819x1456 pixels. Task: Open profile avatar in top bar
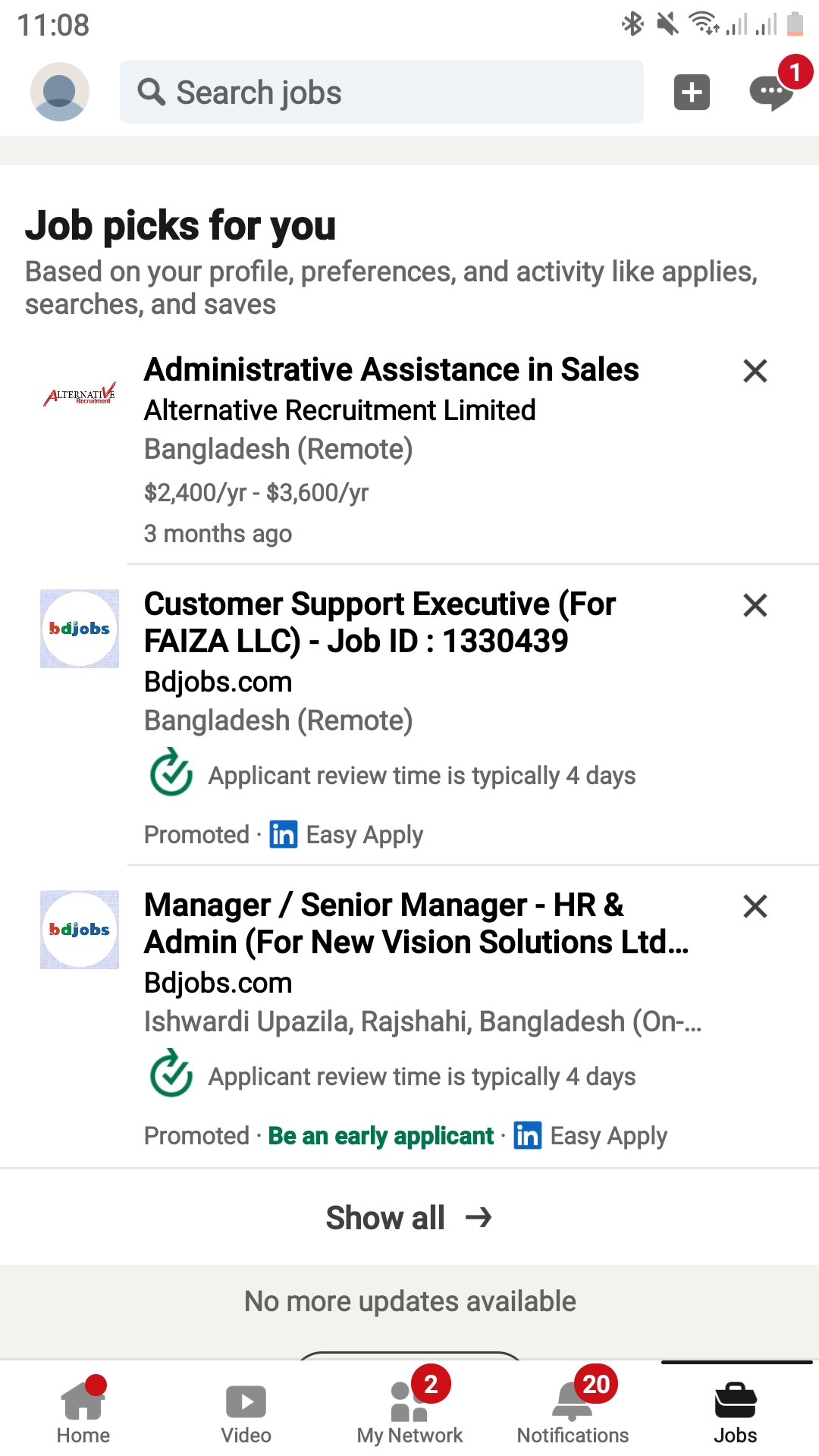(60, 92)
